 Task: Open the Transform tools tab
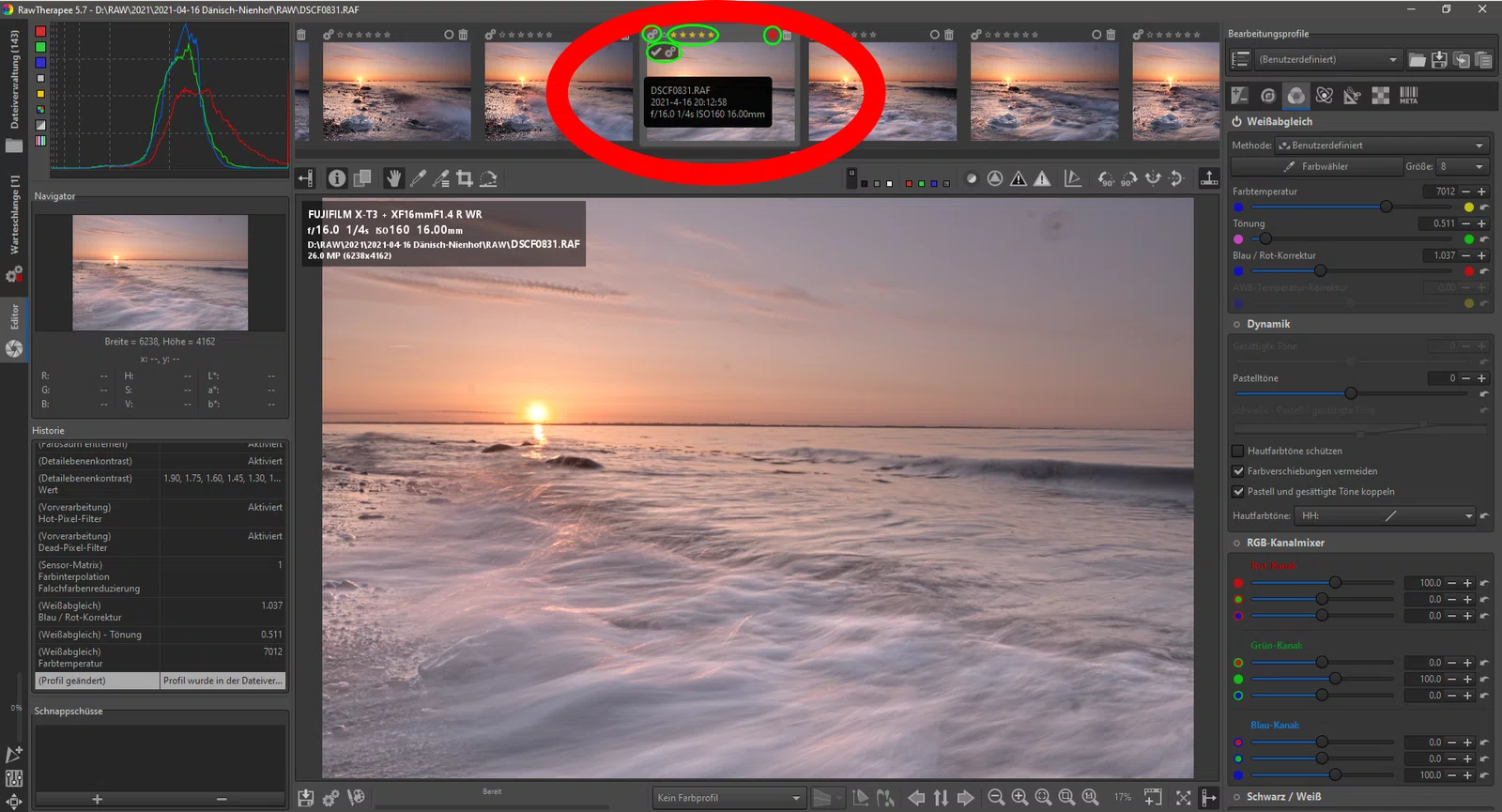(1353, 96)
